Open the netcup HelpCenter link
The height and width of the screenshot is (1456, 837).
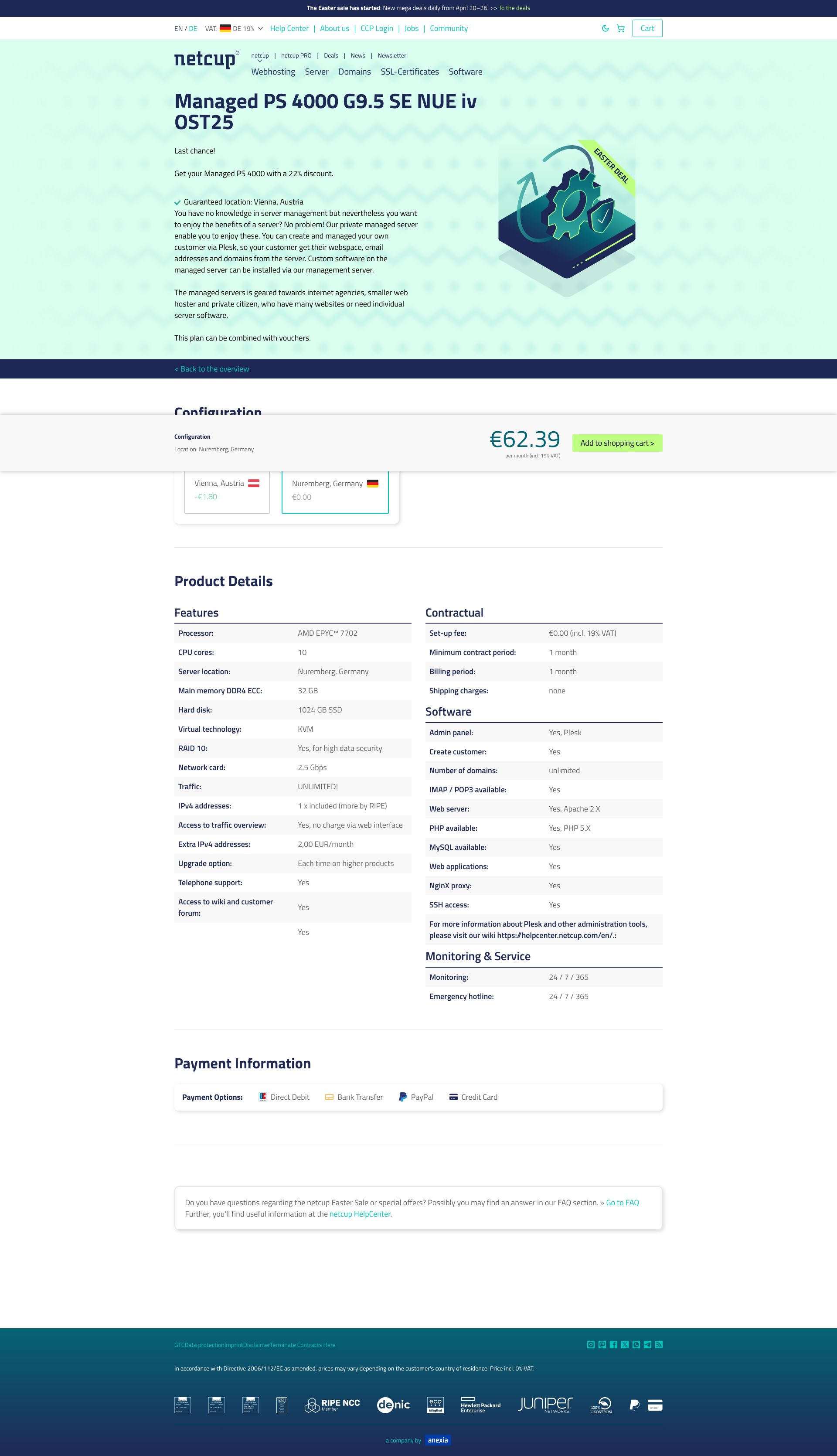360,1214
